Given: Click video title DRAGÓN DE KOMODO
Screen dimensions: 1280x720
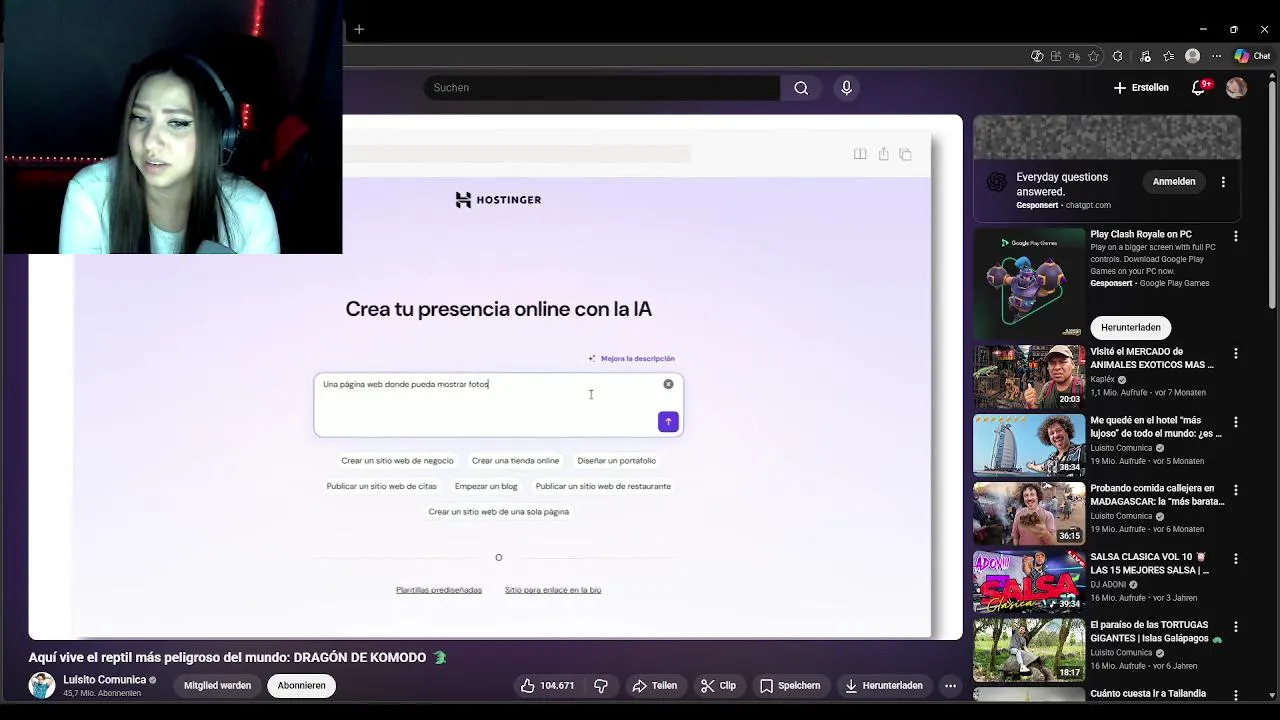Looking at the screenshot, I should tap(237, 658).
